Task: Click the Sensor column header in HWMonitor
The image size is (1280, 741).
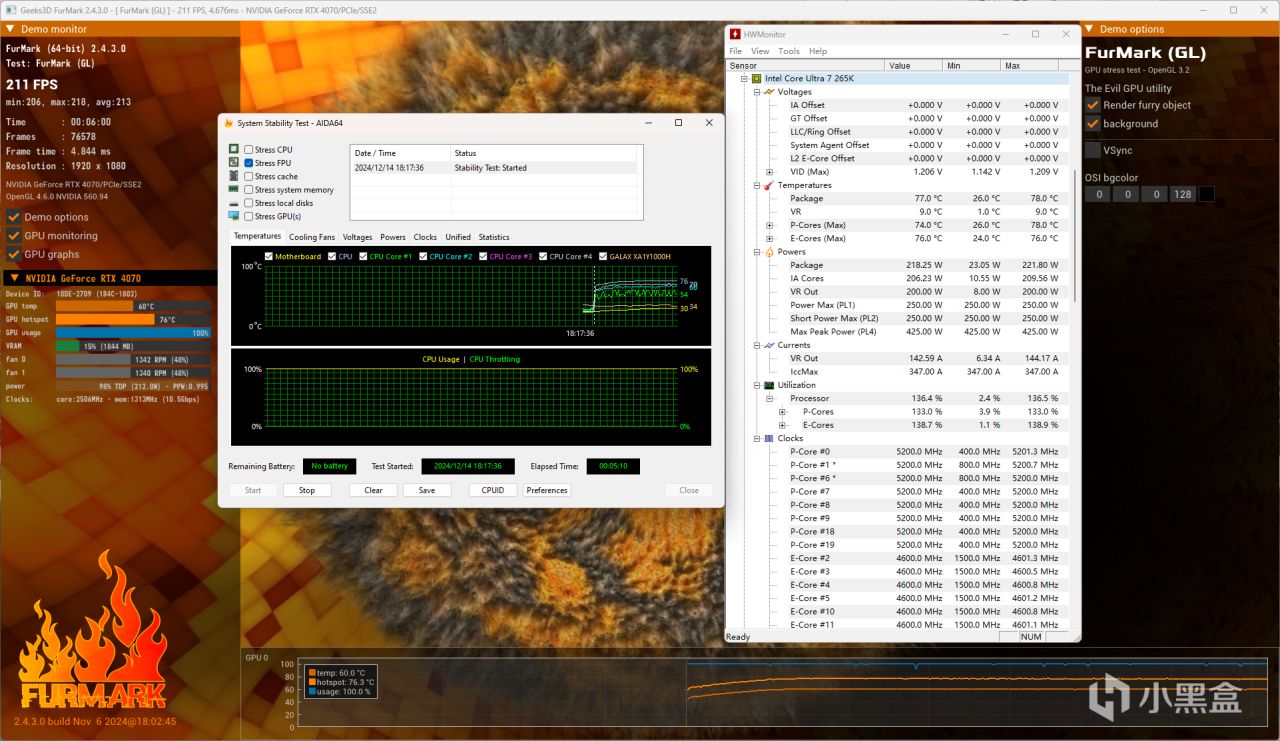Action: pos(806,65)
